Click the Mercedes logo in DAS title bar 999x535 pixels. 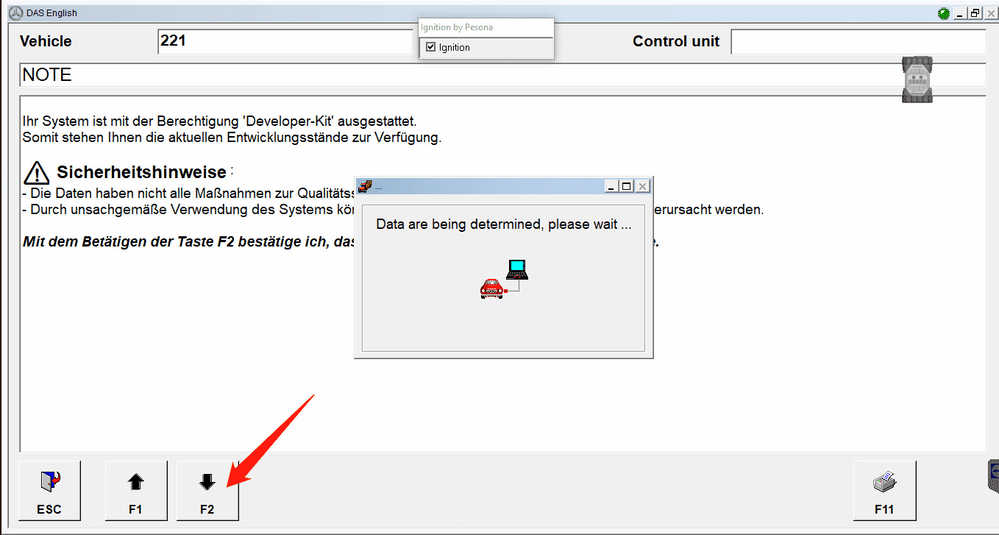point(16,13)
